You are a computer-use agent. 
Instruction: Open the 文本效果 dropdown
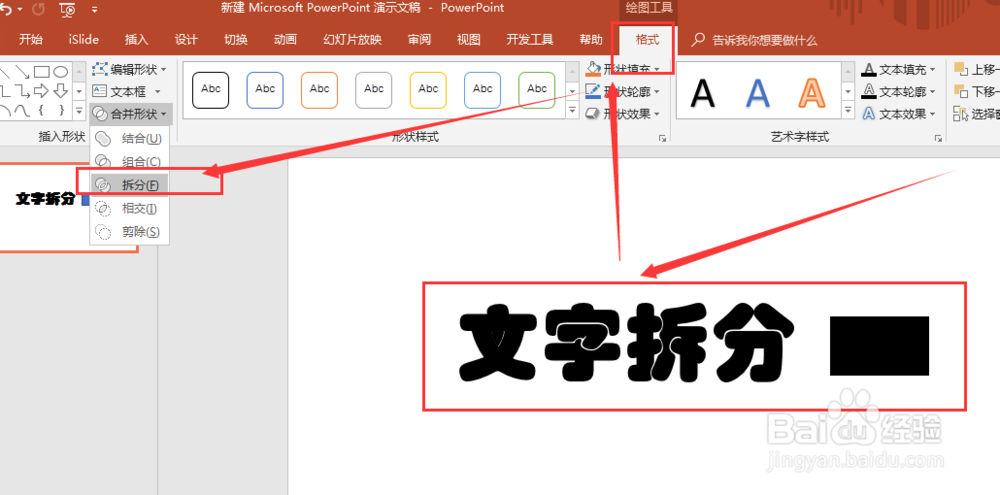coord(899,114)
